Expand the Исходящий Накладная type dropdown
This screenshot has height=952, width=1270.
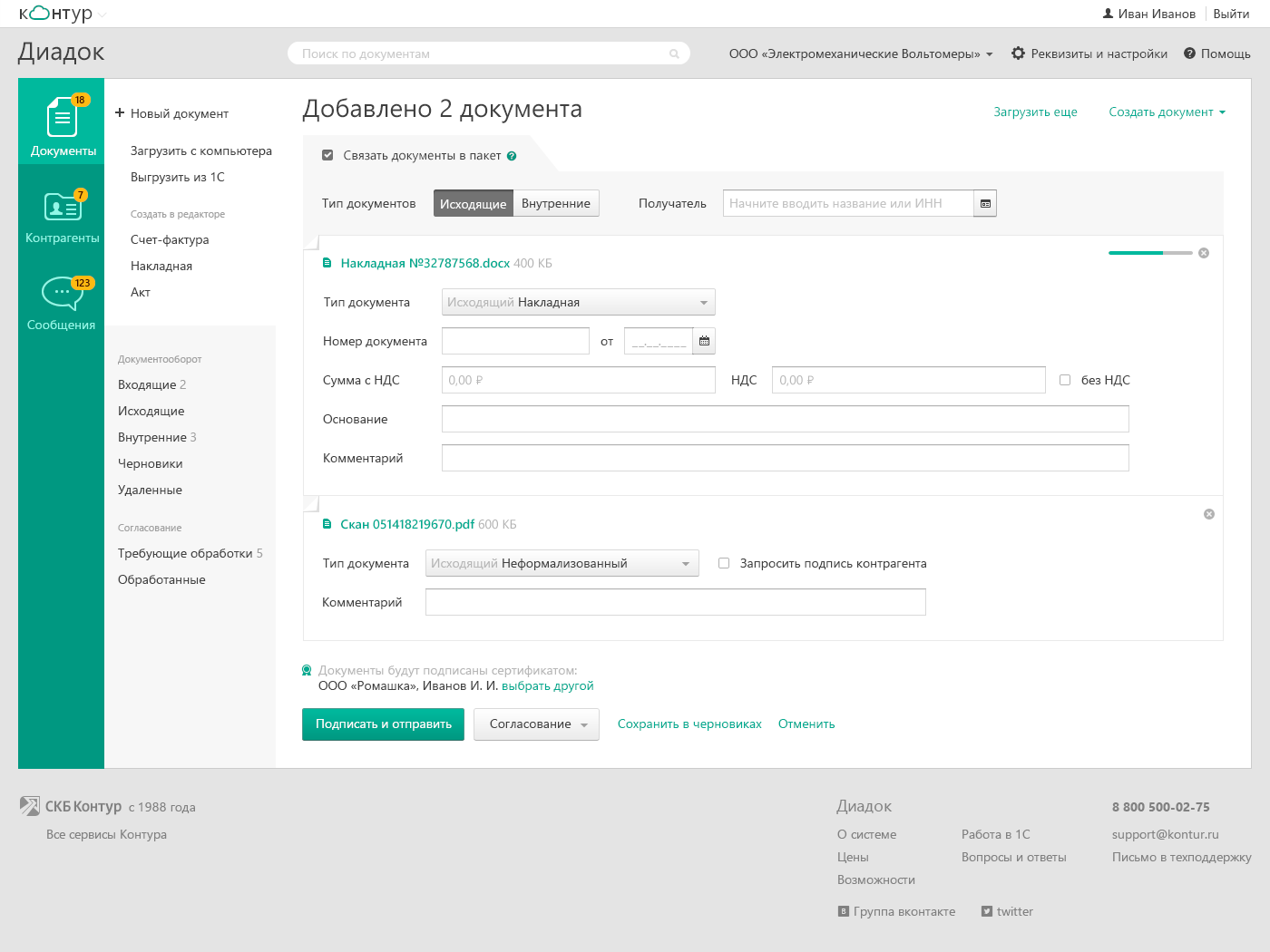578,302
